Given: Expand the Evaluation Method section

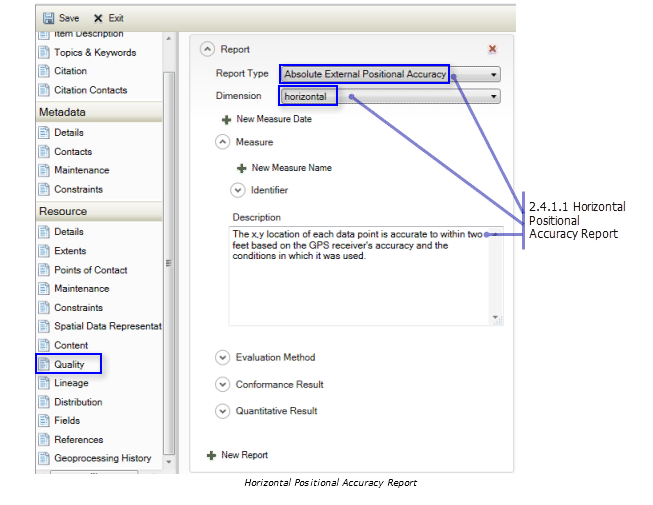Looking at the screenshot, I should (x=222, y=358).
